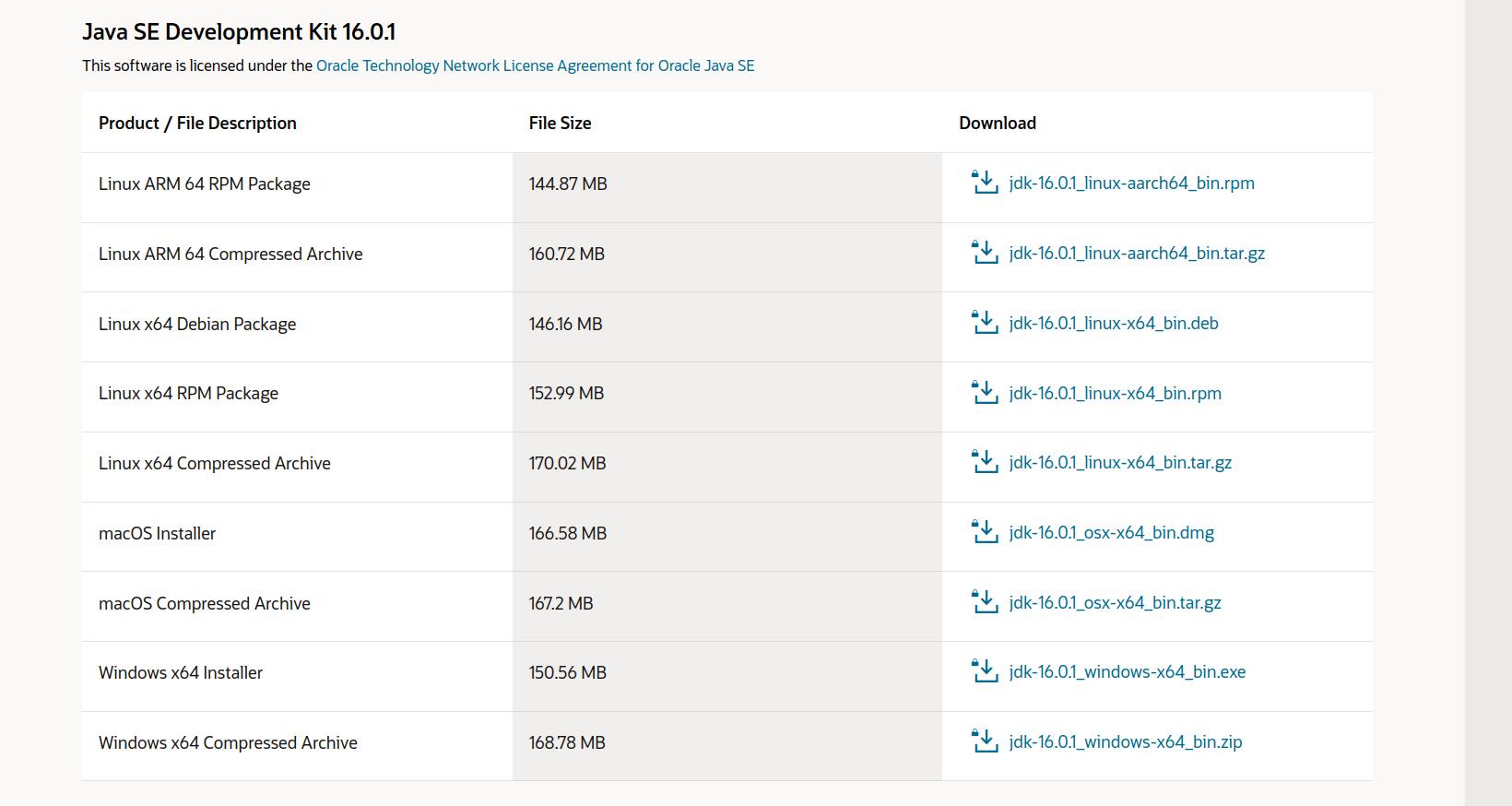Click download icon beside windows-x64_bin.exe
Screen dimensions: 1512x806
click(985, 670)
